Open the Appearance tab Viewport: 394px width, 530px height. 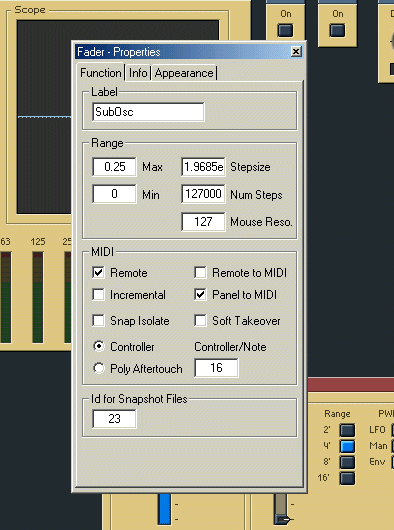pyautogui.click(x=184, y=73)
